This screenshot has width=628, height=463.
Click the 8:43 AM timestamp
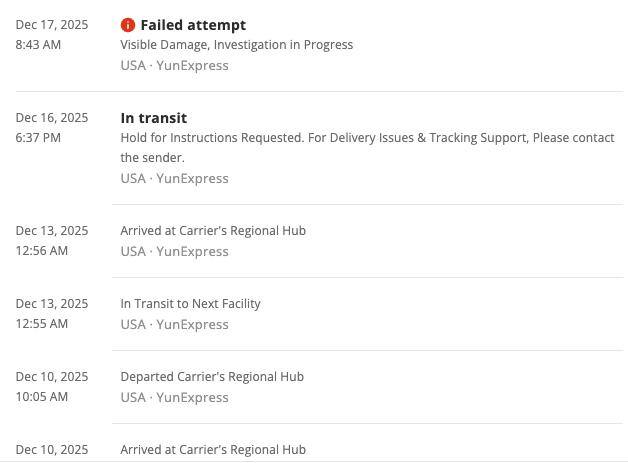click(38, 45)
